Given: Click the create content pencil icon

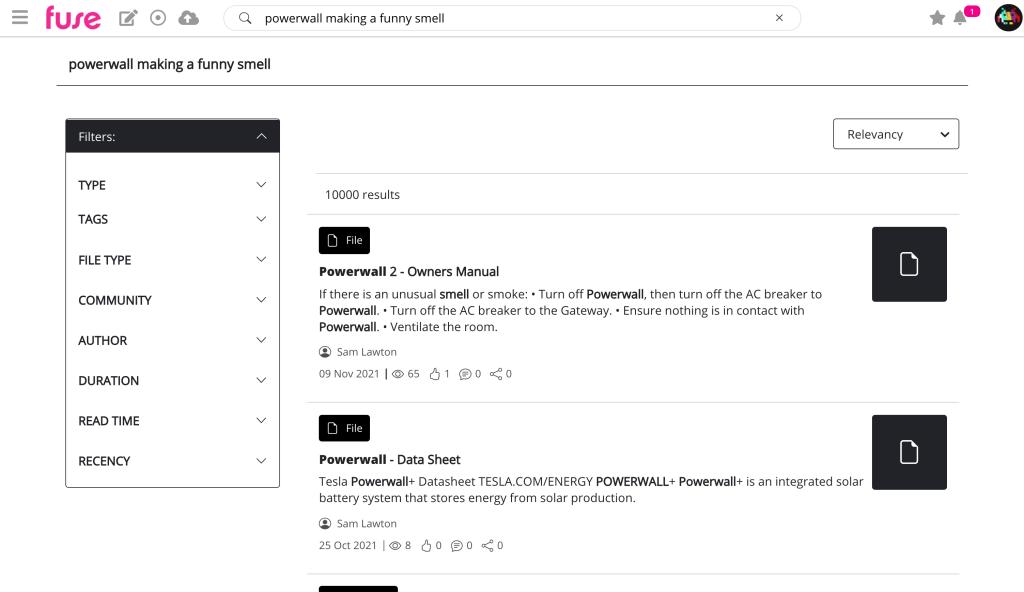Looking at the screenshot, I should coord(128,18).
